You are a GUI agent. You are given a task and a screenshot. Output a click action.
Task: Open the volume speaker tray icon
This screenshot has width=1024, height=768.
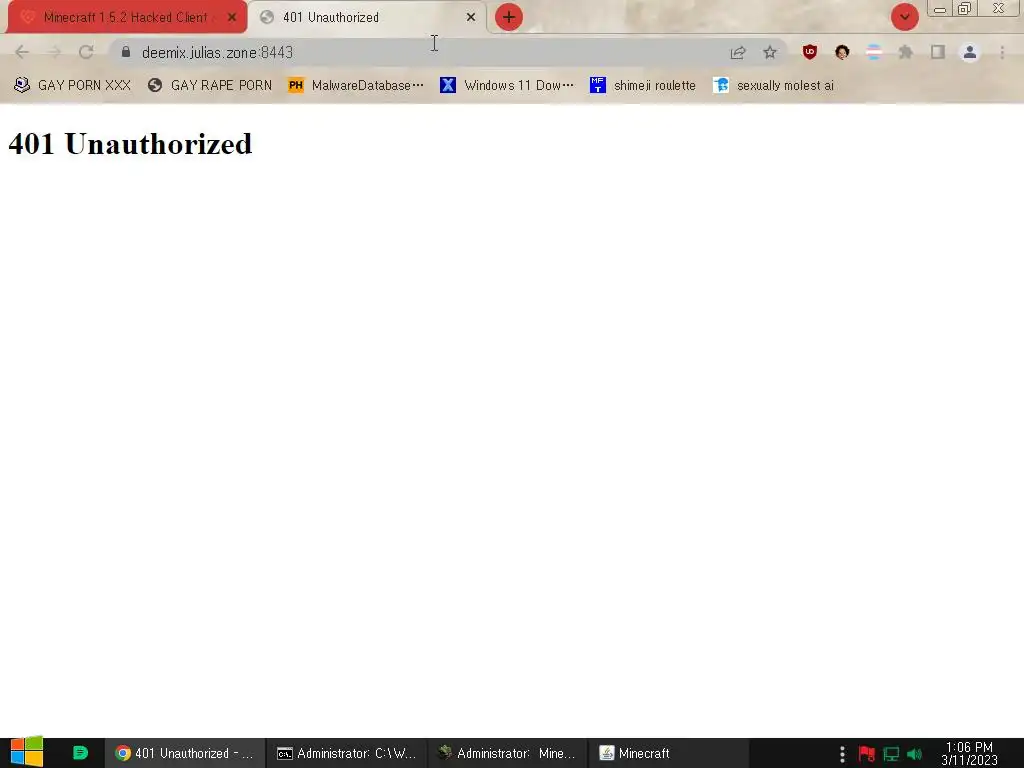tap(914, 754)
